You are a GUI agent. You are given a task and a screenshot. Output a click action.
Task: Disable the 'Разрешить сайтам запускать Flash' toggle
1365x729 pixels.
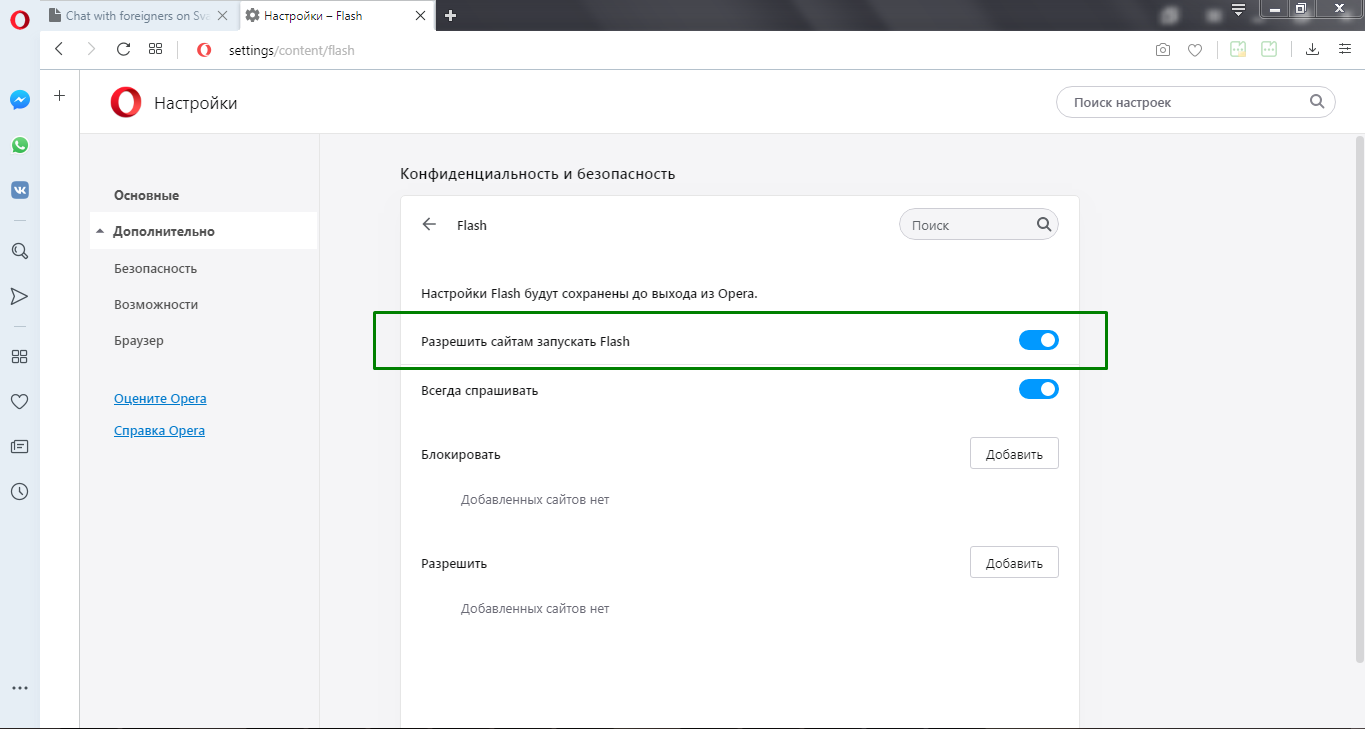(1038, 341)
